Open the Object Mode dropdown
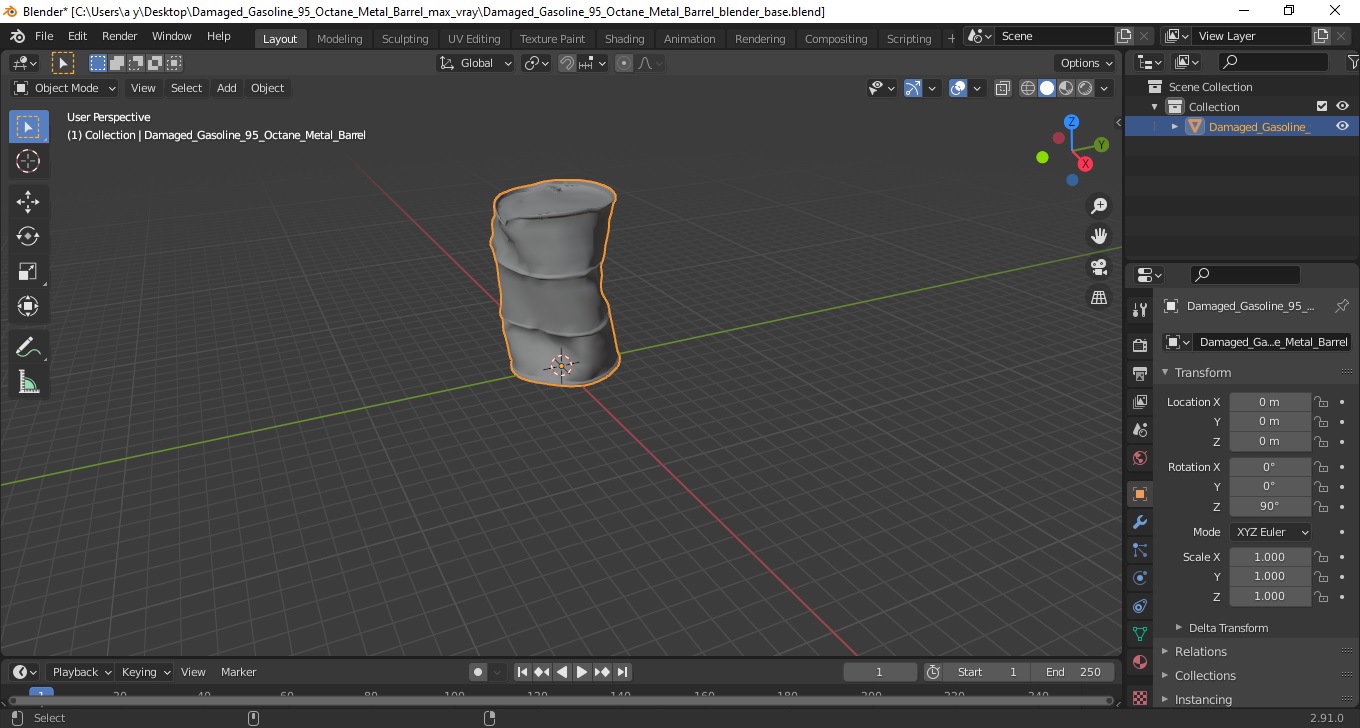 [65, 88]
